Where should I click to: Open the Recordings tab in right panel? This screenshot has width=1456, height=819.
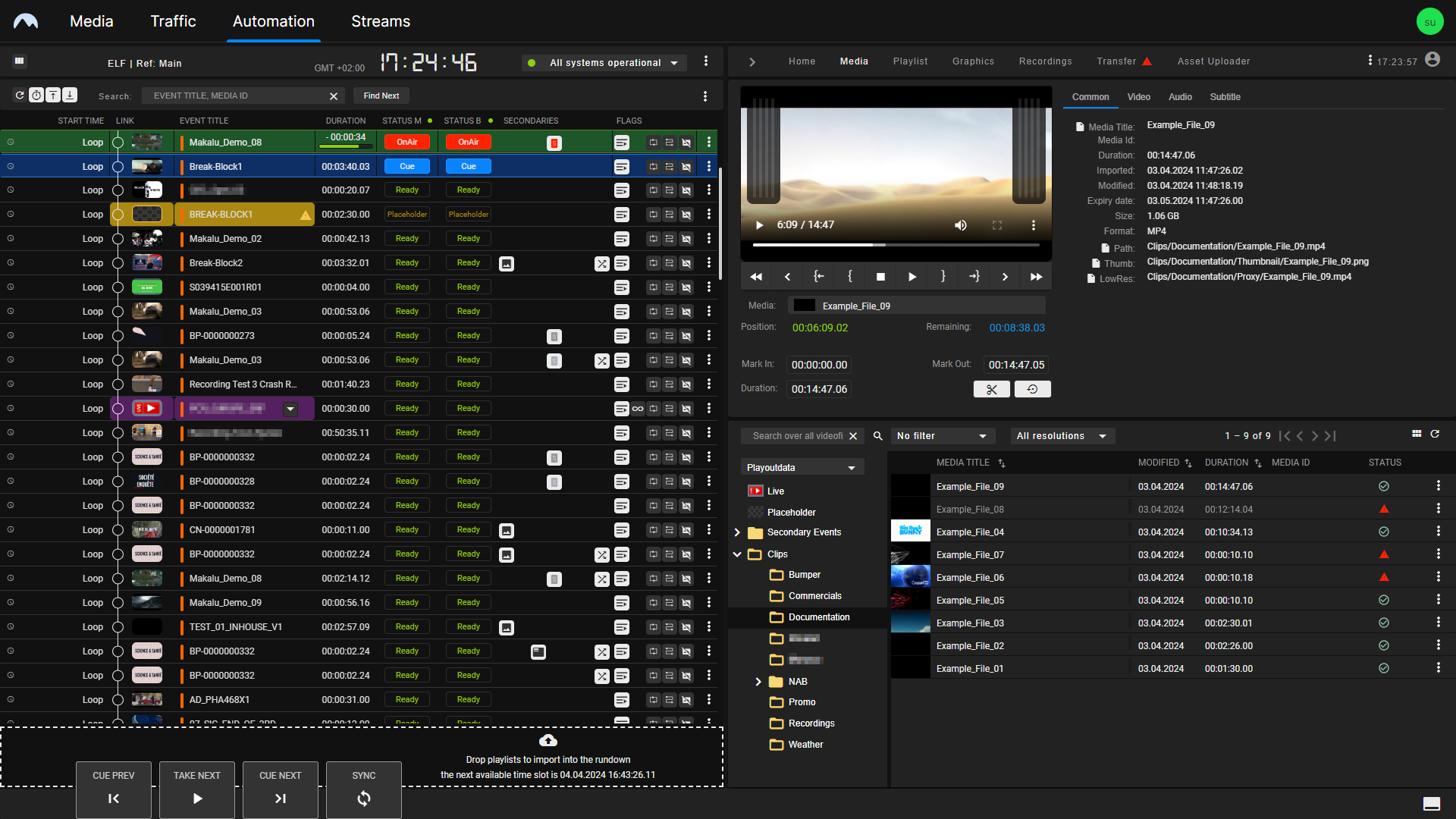pyautogui.click(x=1045, y=61)
